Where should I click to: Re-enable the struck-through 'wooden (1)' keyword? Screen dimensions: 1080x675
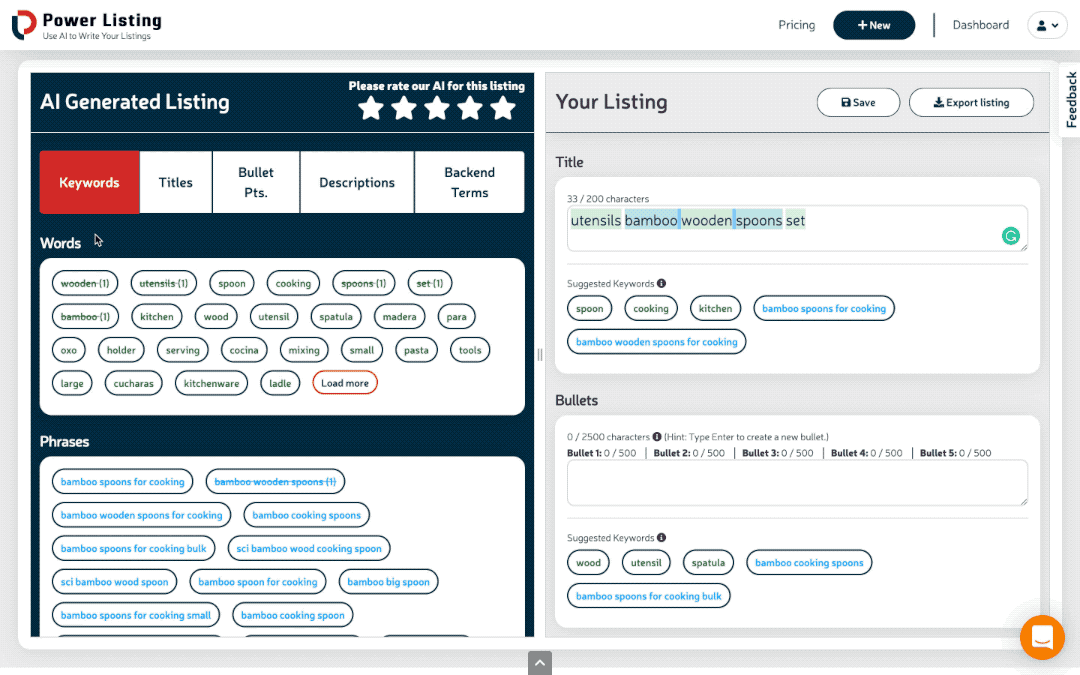click(84, 283)
